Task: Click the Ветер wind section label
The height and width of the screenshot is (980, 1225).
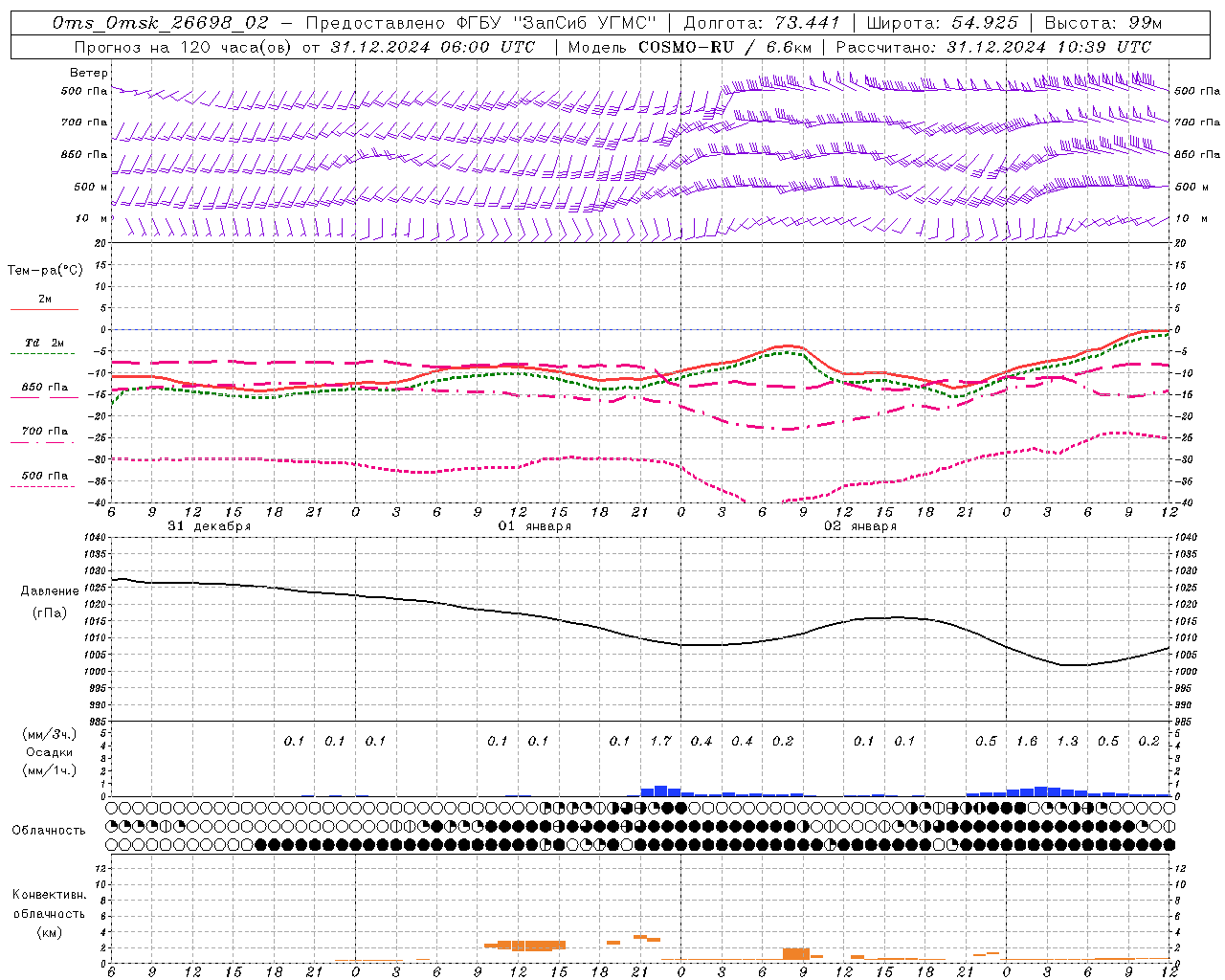Action: 88,73
